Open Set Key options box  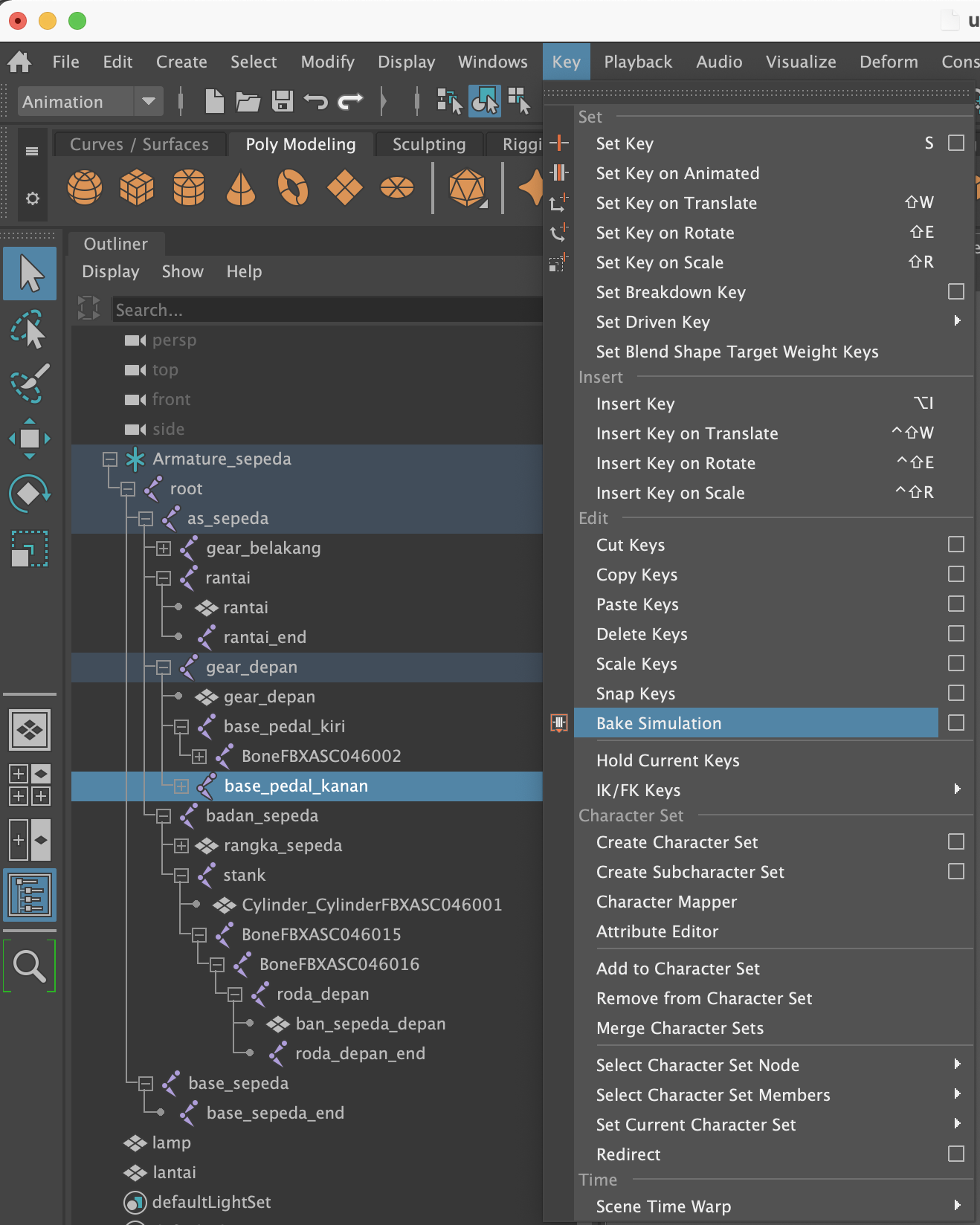tap(956, 143)
